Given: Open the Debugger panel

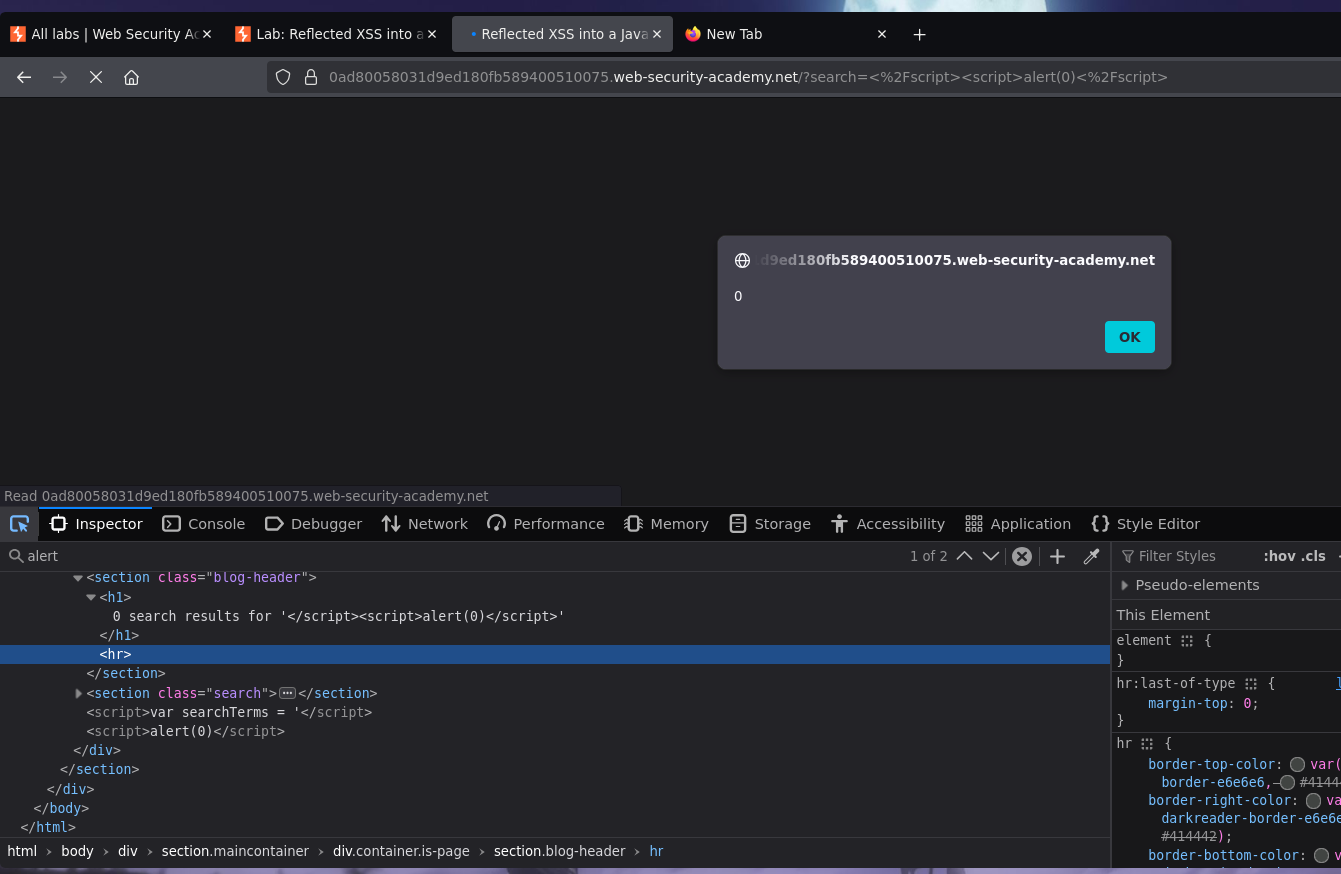Looking at the screenshot, I should [313, 524].
